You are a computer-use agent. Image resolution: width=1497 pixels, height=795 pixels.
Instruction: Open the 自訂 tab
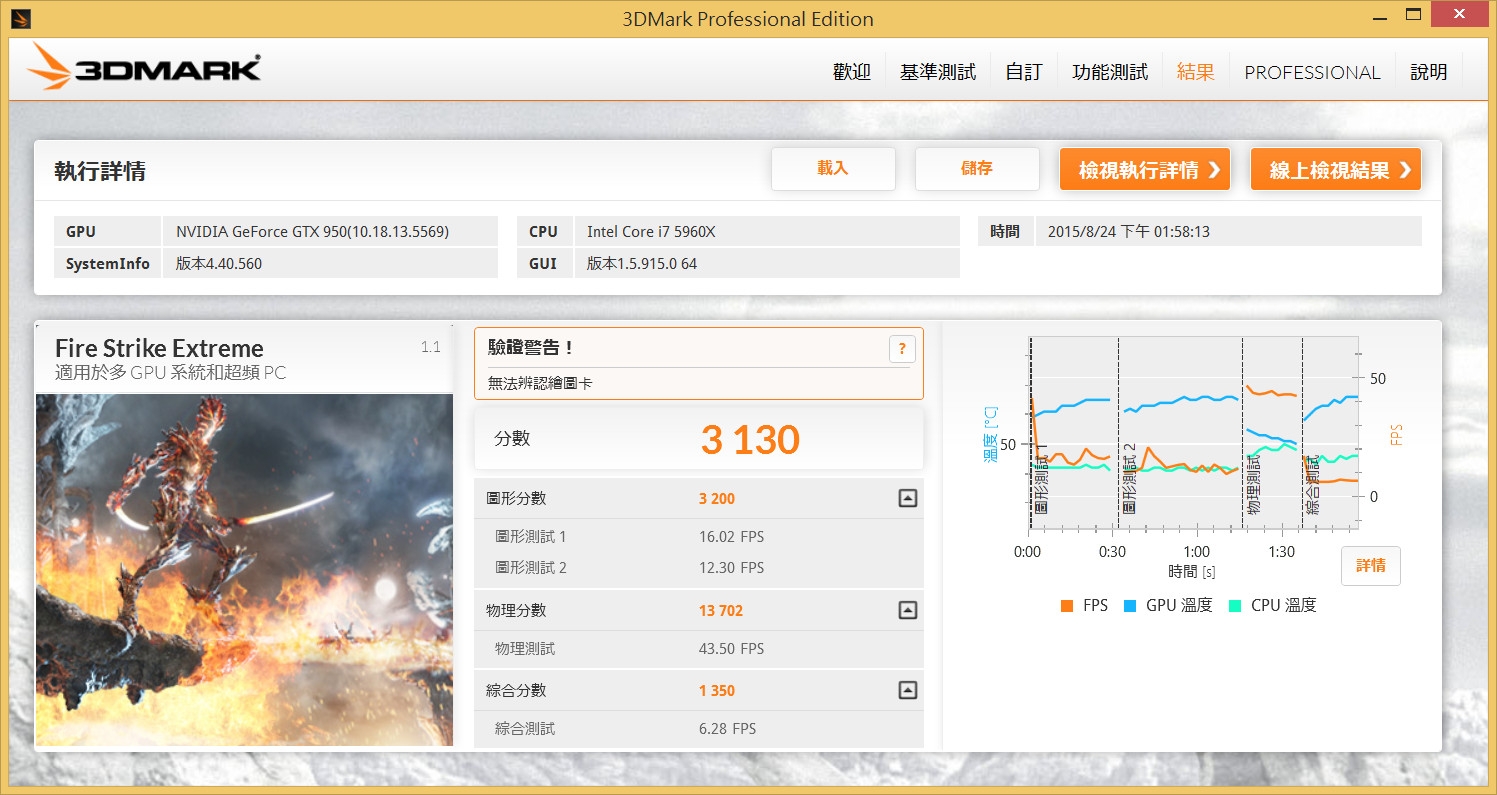click(x=1024, y=72)
